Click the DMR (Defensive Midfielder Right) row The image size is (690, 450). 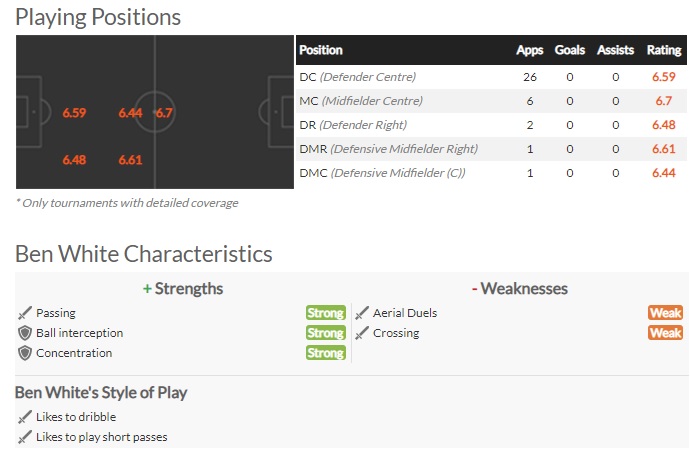point(491,149)
